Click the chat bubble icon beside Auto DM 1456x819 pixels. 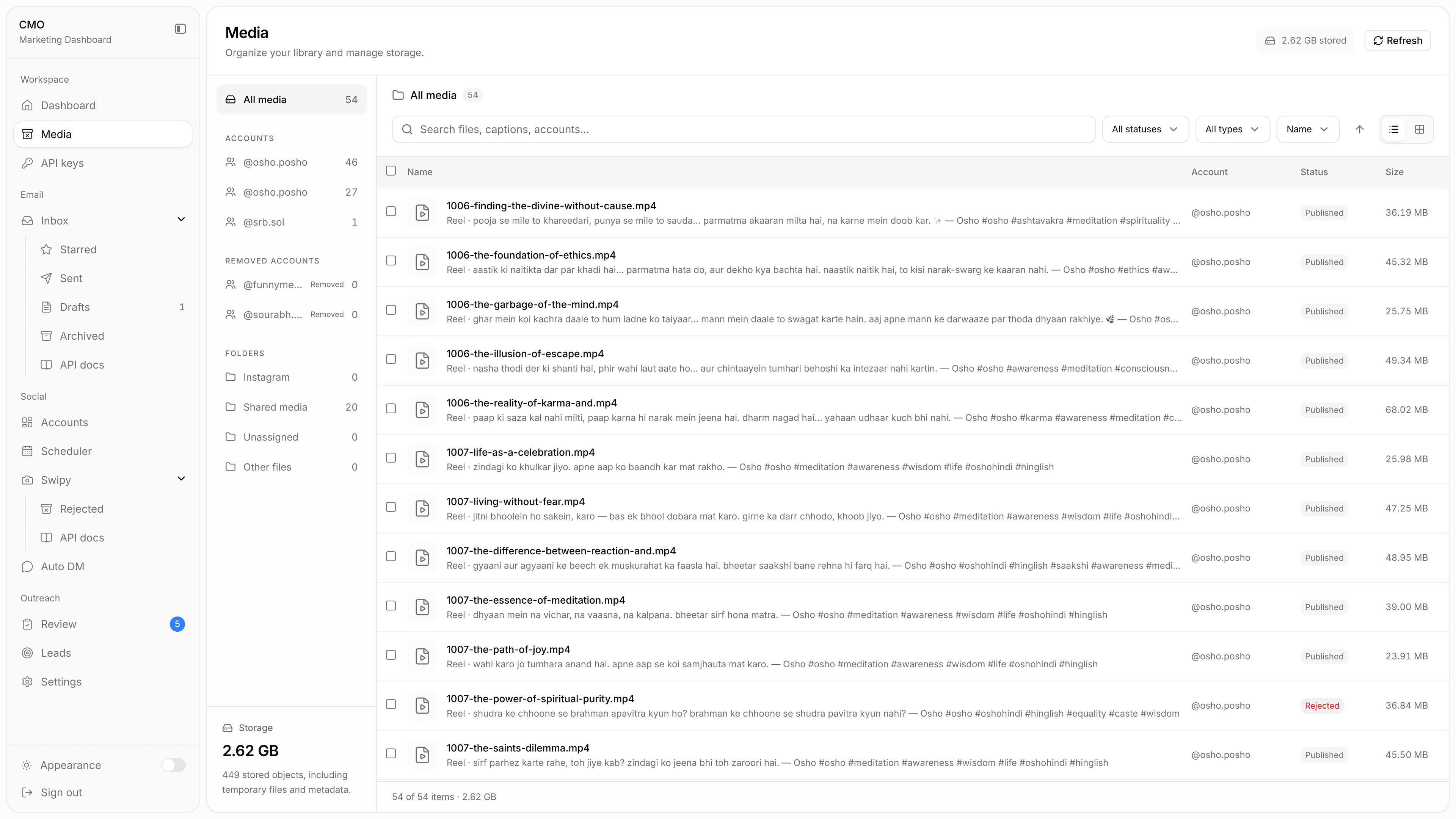tap(27, 566)
